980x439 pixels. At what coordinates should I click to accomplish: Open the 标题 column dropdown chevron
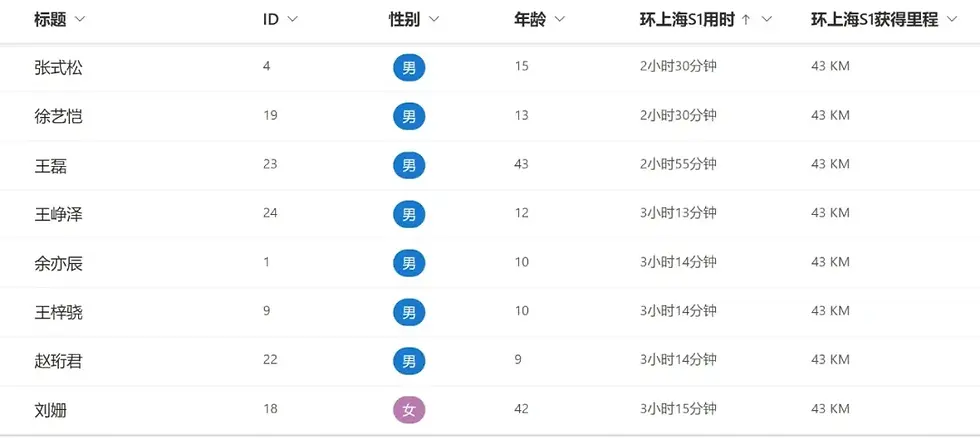79,19
